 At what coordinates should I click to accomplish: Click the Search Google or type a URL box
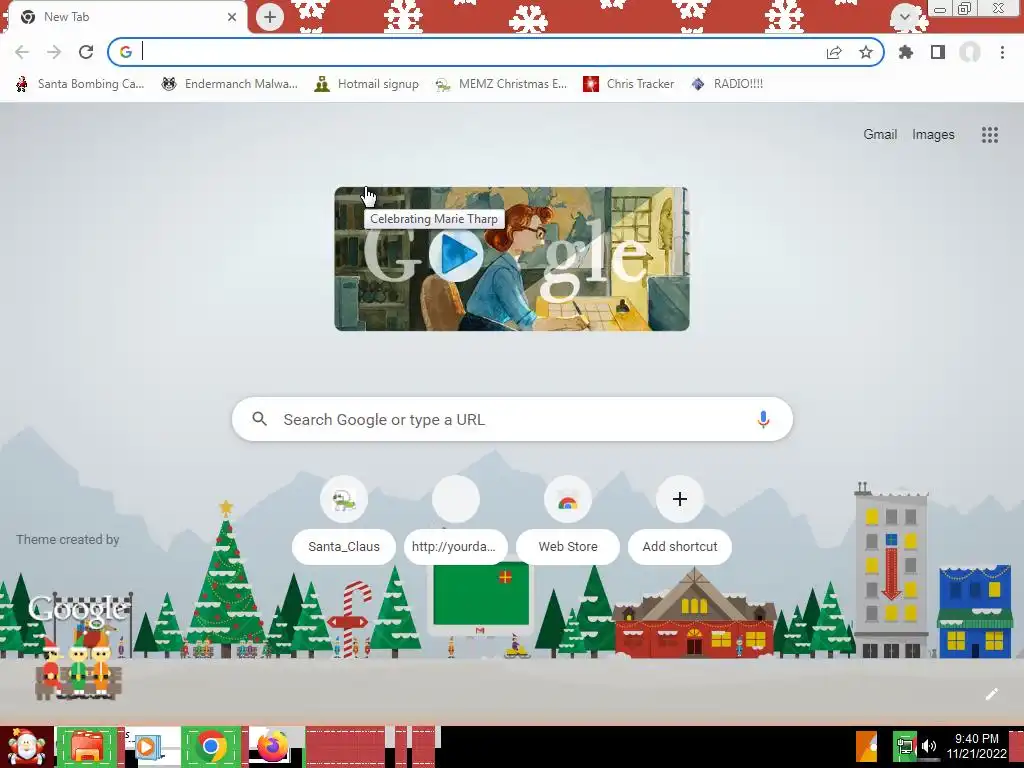(512, 419)
